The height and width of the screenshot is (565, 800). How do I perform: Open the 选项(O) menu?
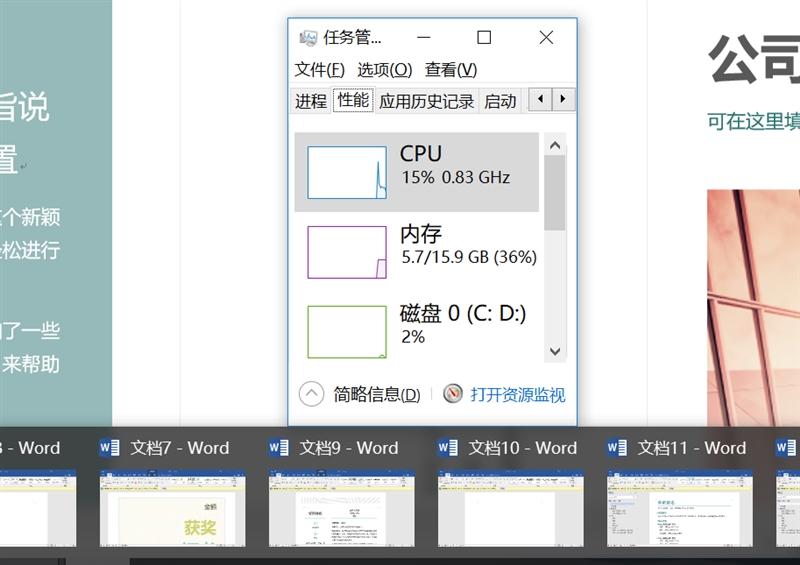[384, 69]
